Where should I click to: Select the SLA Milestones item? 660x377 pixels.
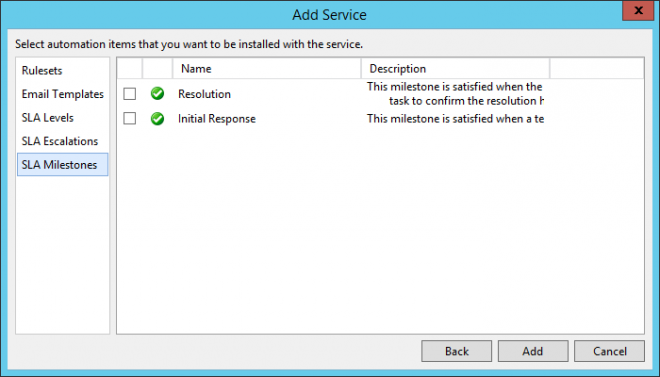click(62, 165)
